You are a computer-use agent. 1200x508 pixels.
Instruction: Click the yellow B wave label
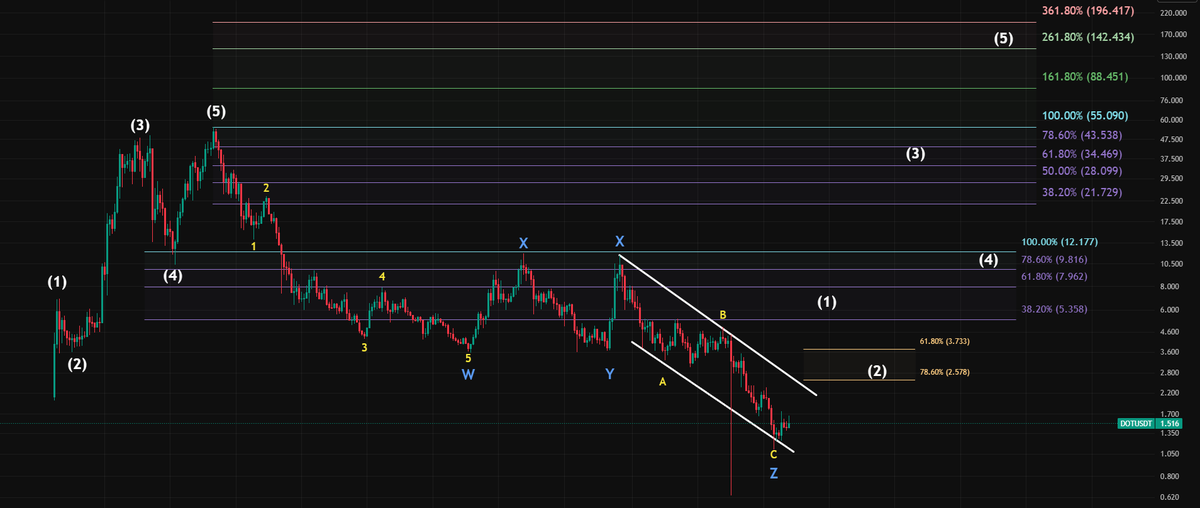click(723, 315)
